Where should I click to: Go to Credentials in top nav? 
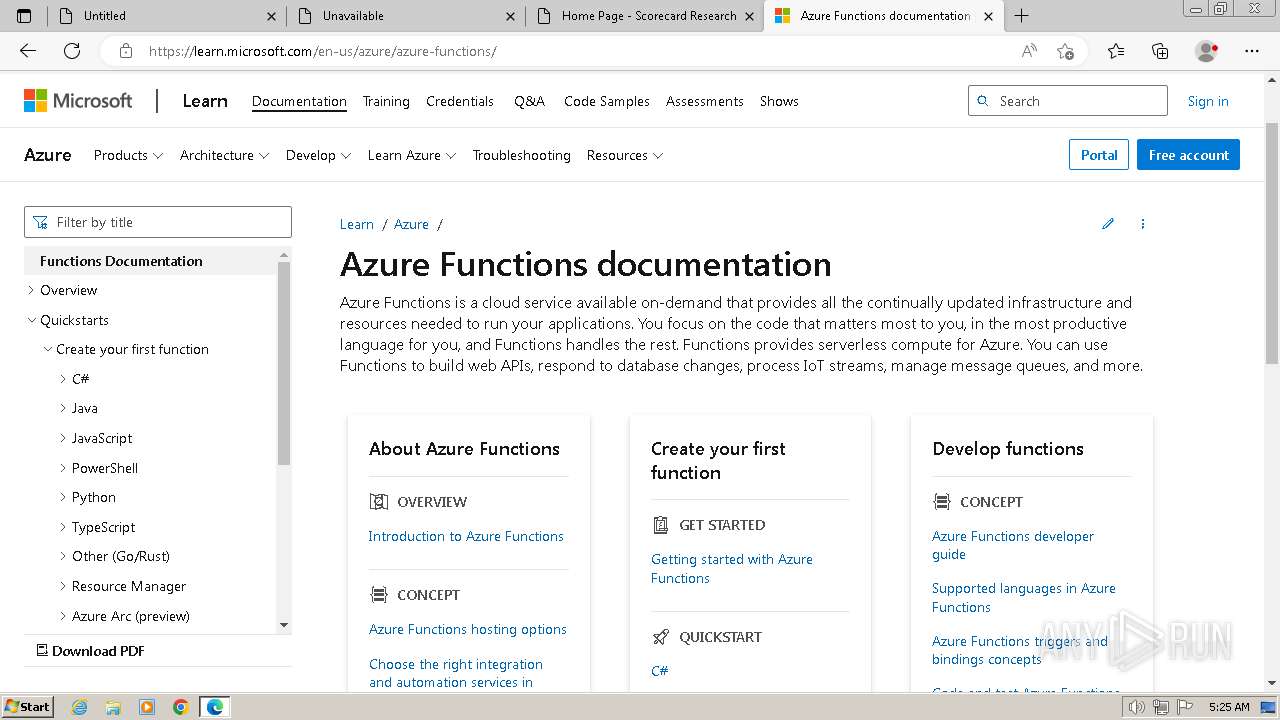[x=460, y=101]
